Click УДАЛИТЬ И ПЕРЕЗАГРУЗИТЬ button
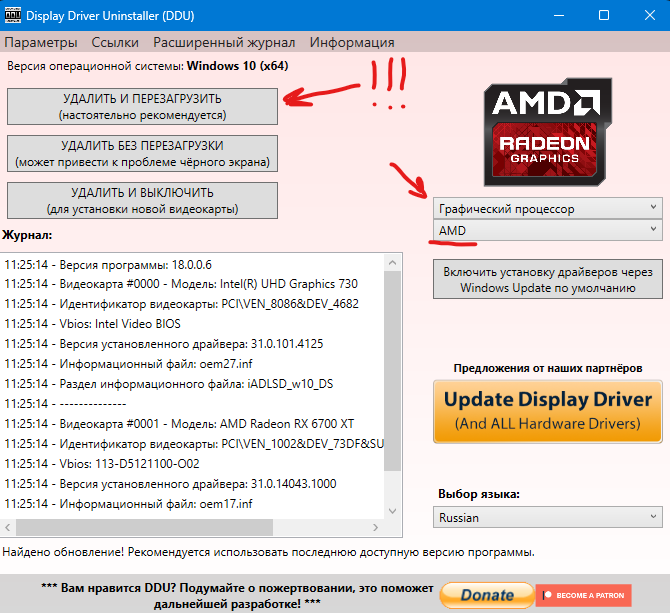The width and height of the screenshot is (670, 613). click(142, 106)
